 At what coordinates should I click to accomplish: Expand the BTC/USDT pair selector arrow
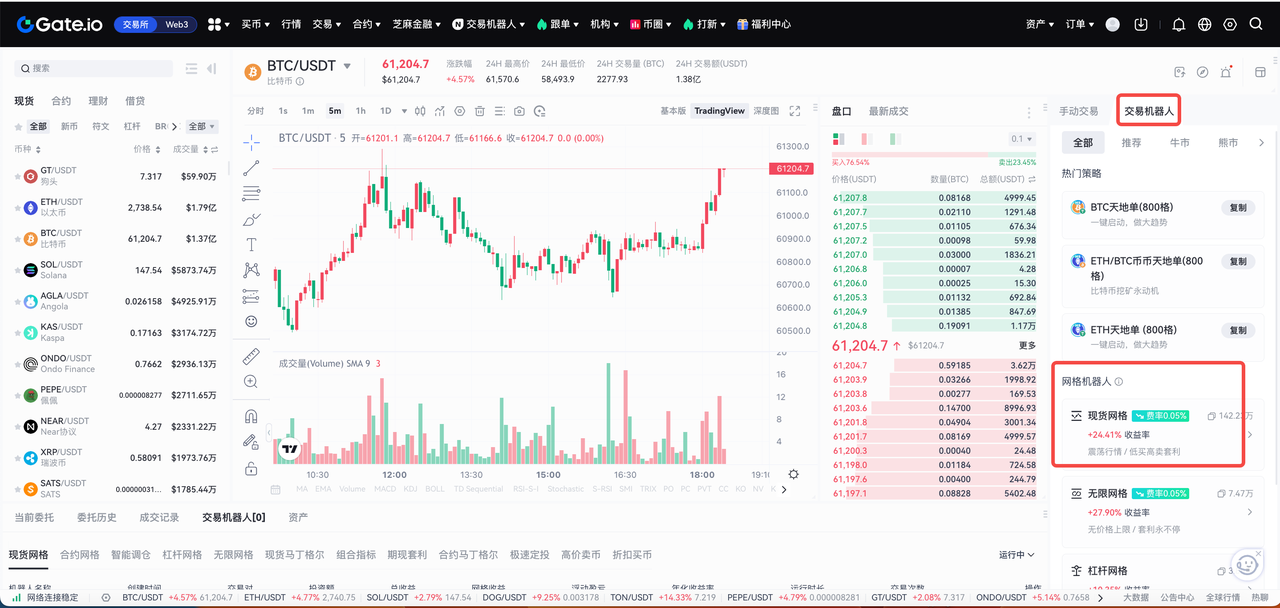click(347, 66)
